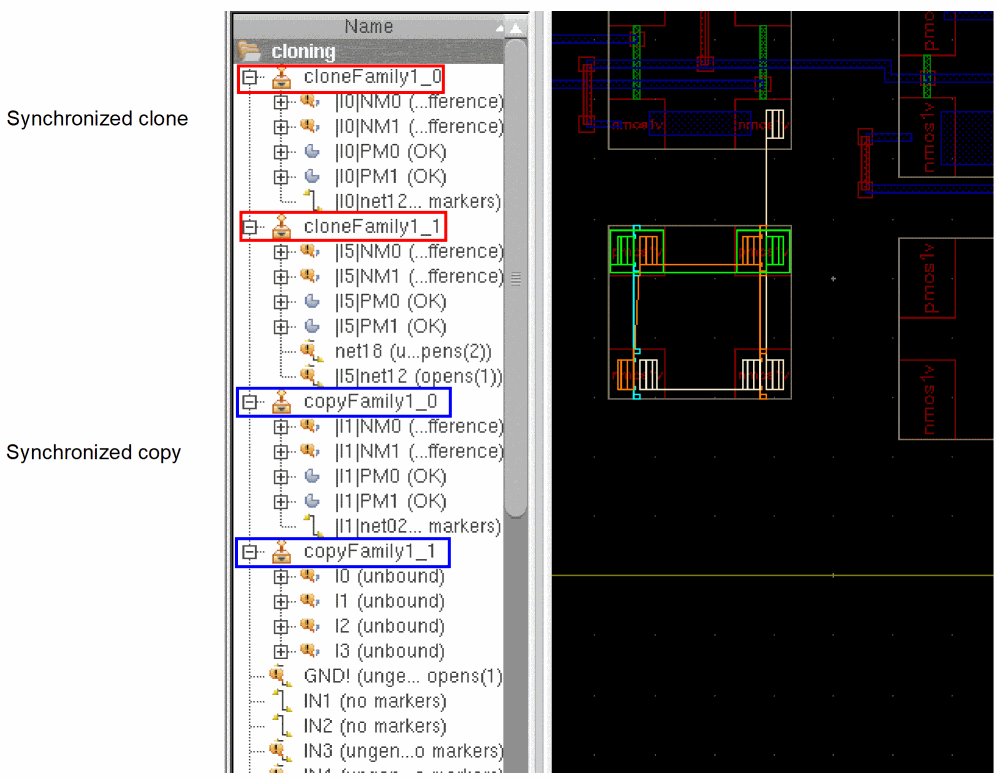Viewport: 997px width, 778px height.
Task: Expand the |I5|PM1 (OK) entry
Action: [x=281, y=327]
